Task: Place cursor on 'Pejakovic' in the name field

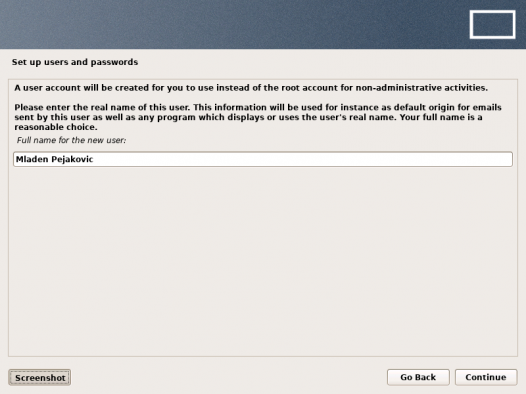Action: (x=72, y=159)
